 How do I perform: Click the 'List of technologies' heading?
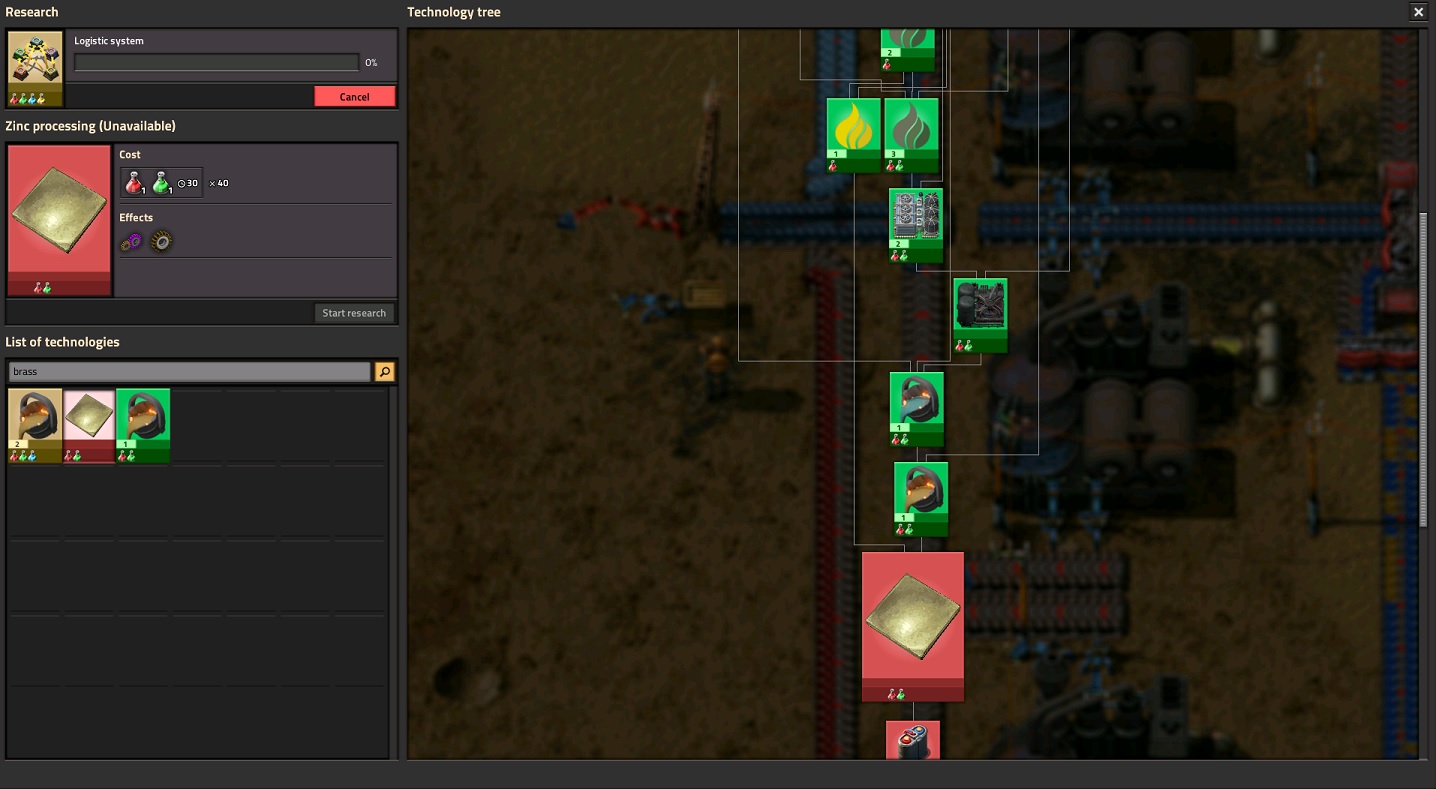[x=62, y=342]
